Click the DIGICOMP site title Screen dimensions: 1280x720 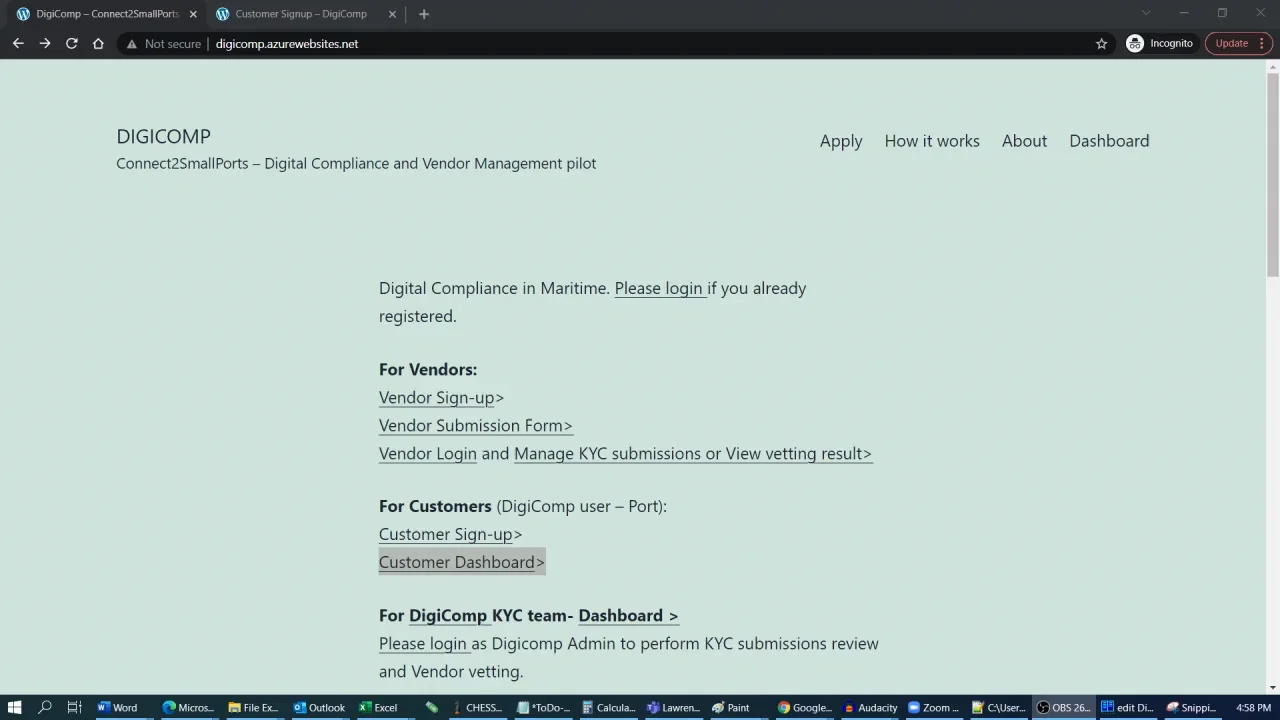coord(163,136)
